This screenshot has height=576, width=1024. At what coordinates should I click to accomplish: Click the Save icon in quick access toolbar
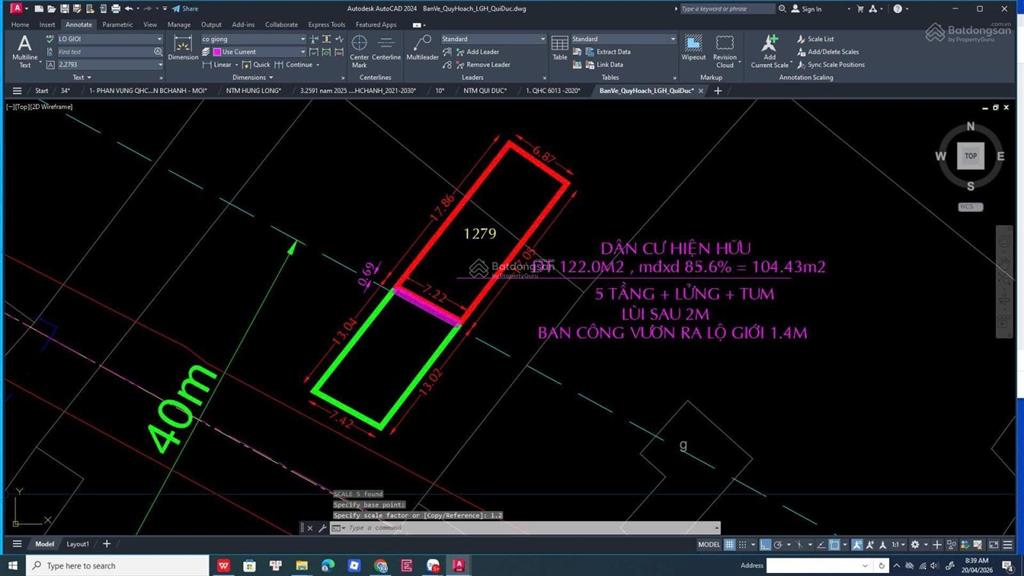tap(64, 8)
